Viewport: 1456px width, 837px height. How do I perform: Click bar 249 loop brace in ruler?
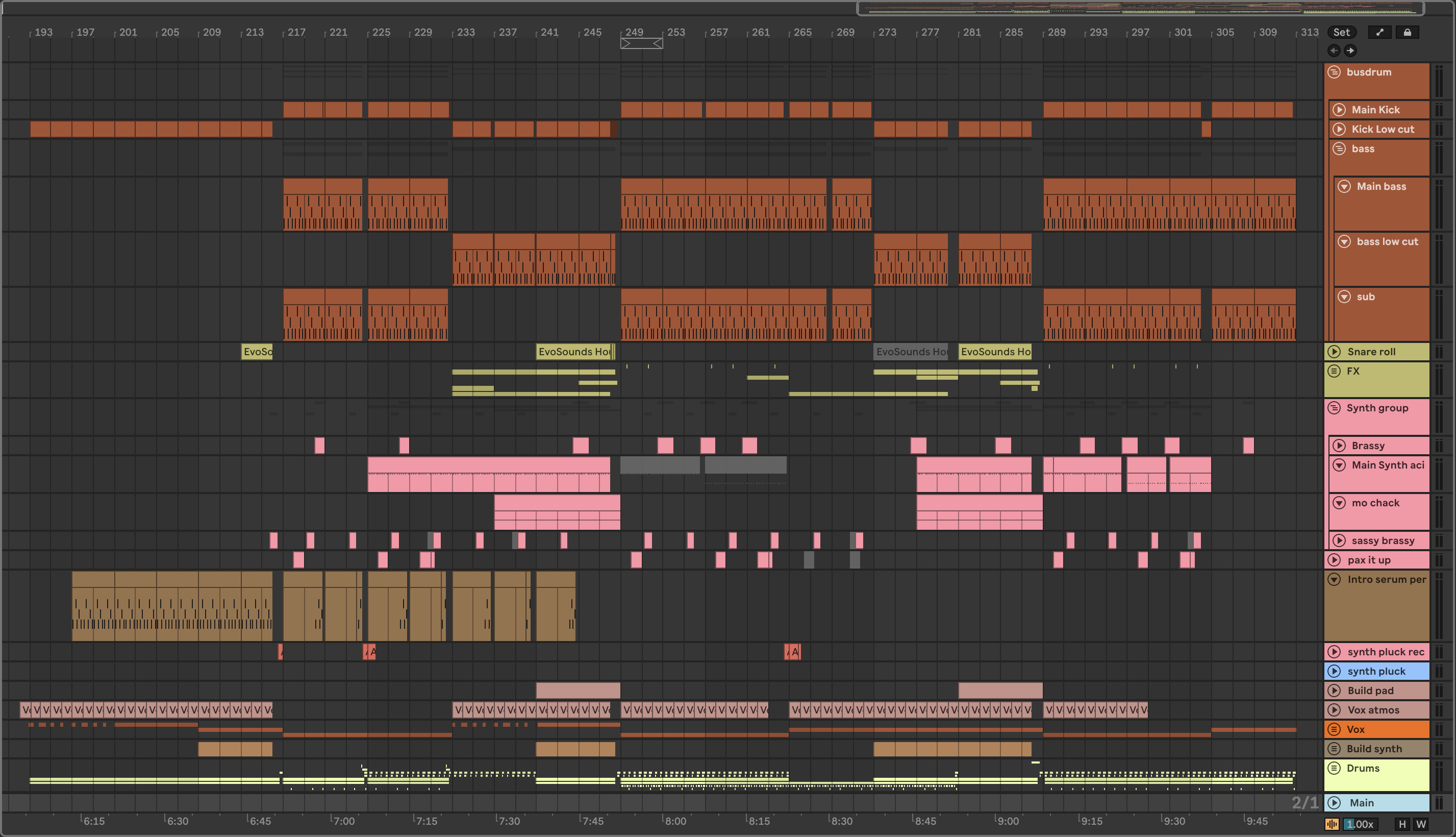[x=641, y=43]
